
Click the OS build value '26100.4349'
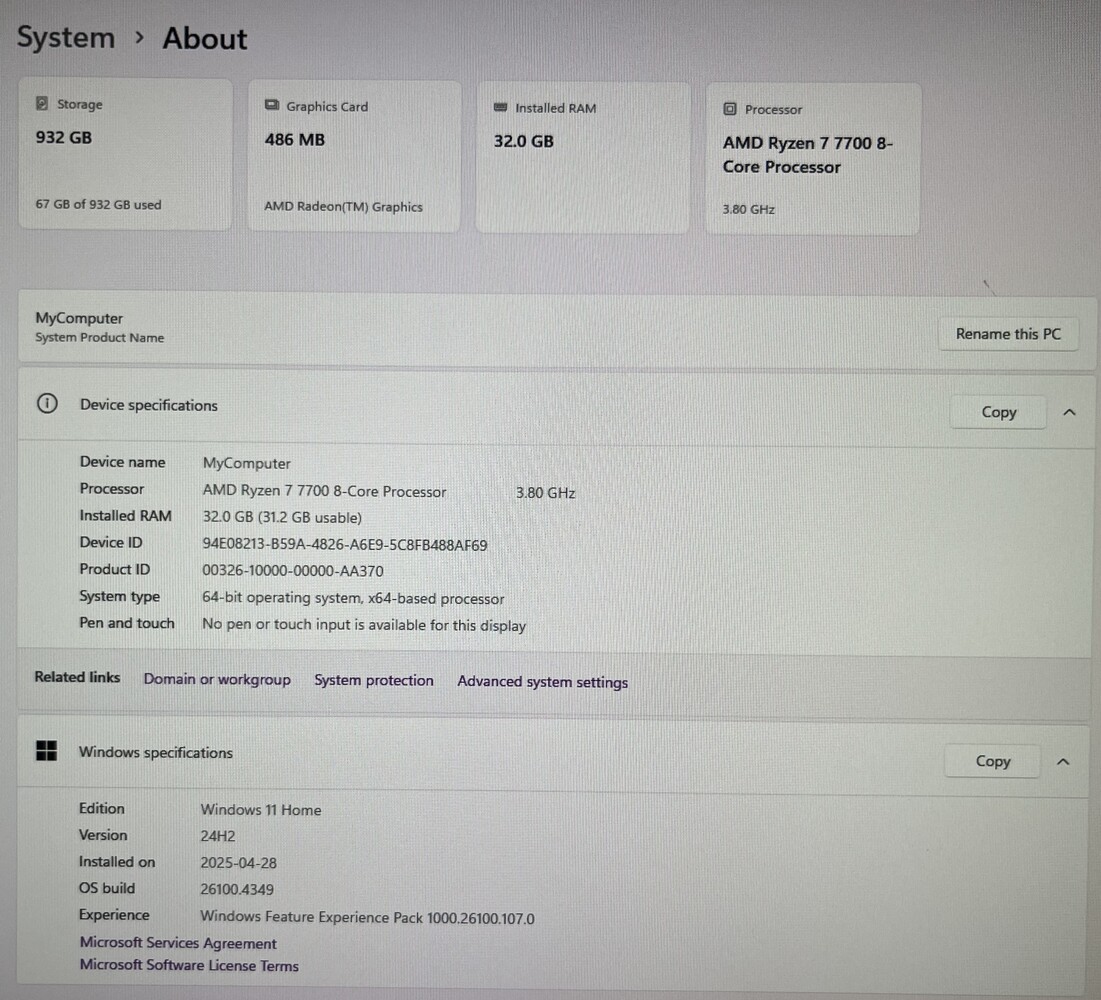coord(237,890)
